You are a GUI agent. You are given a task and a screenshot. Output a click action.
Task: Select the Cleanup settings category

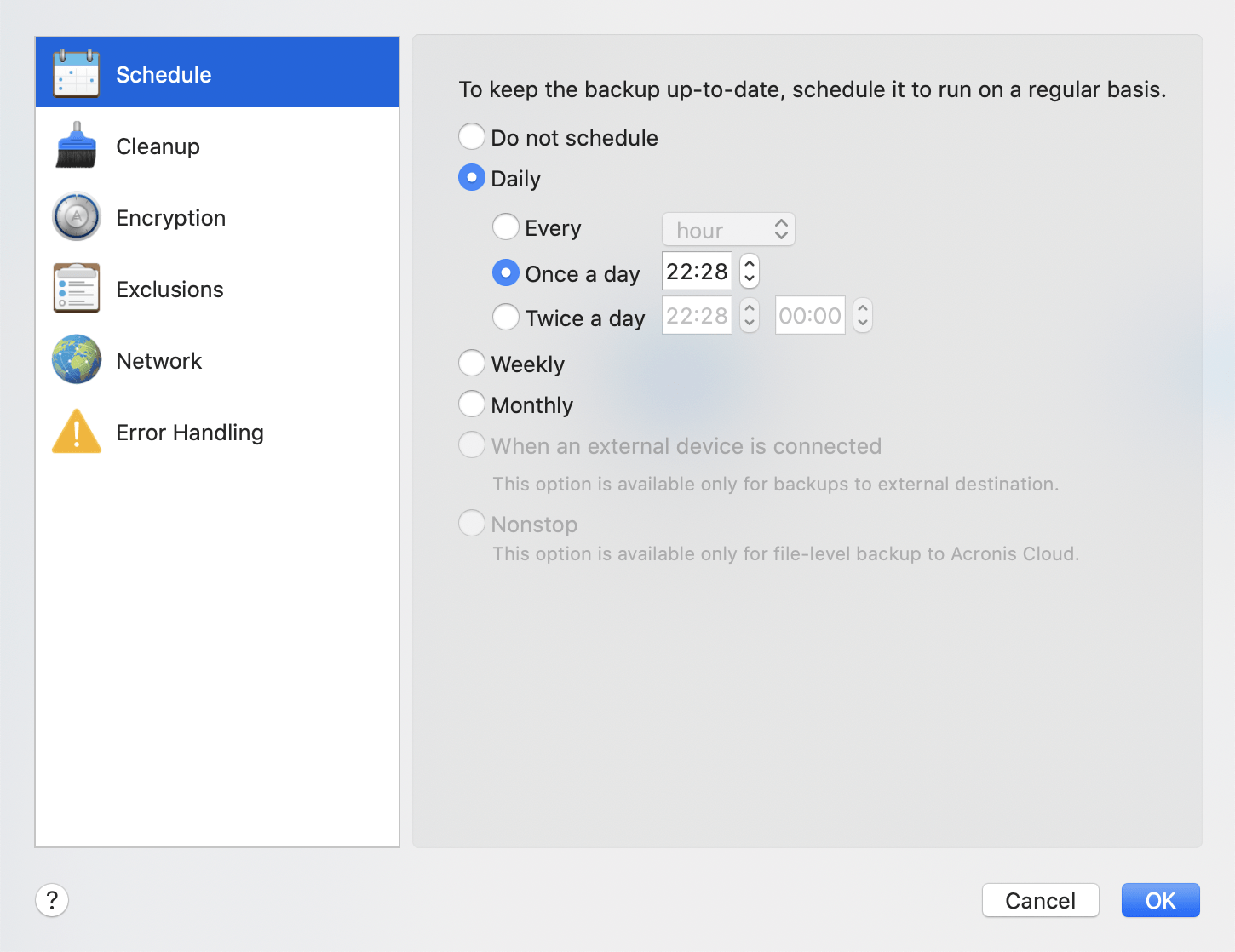click(x=158, y=146)
